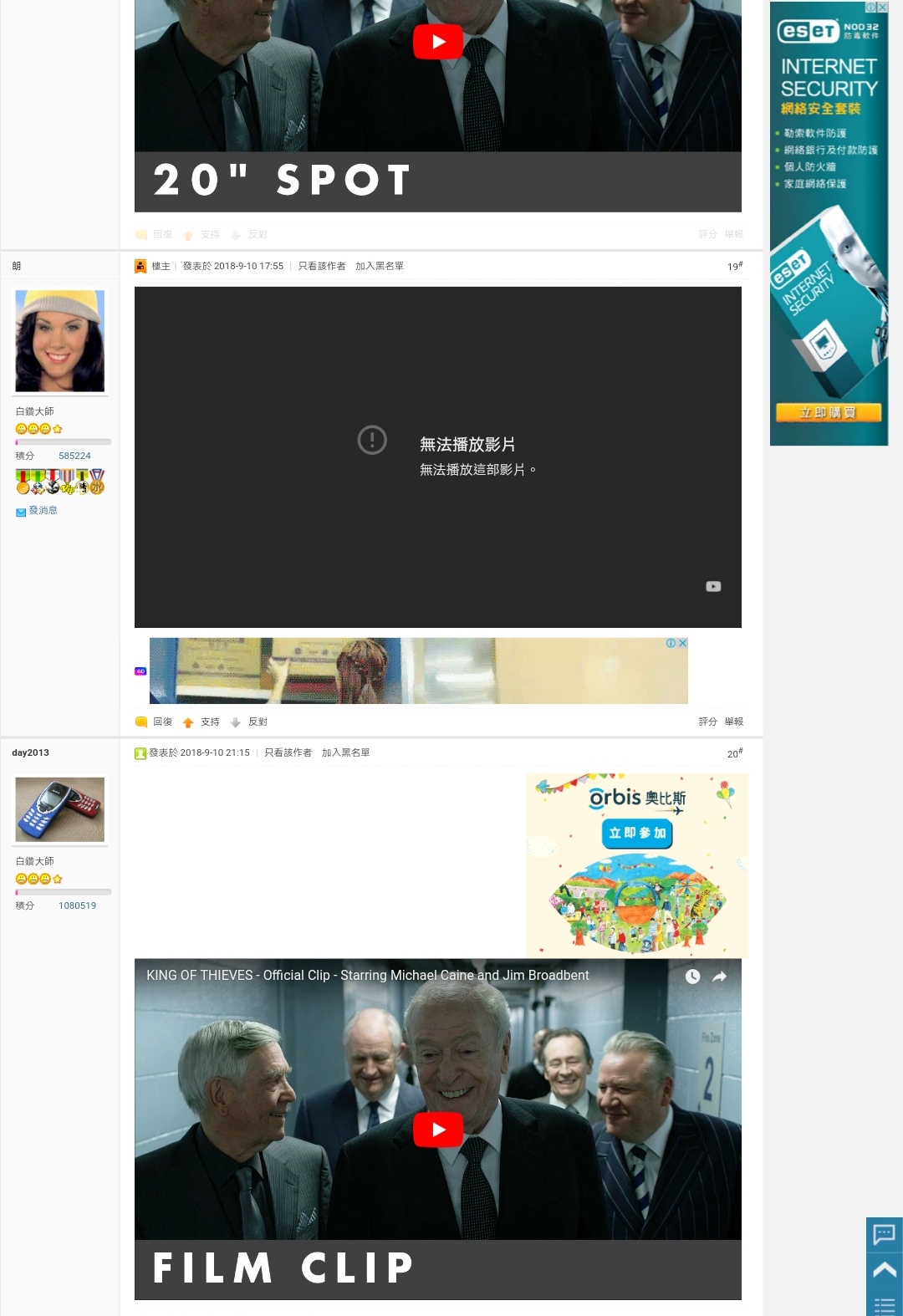The image size is (903, 1316).
Task: Click Share arrow icon on film clip video
Action: [719, 977]
